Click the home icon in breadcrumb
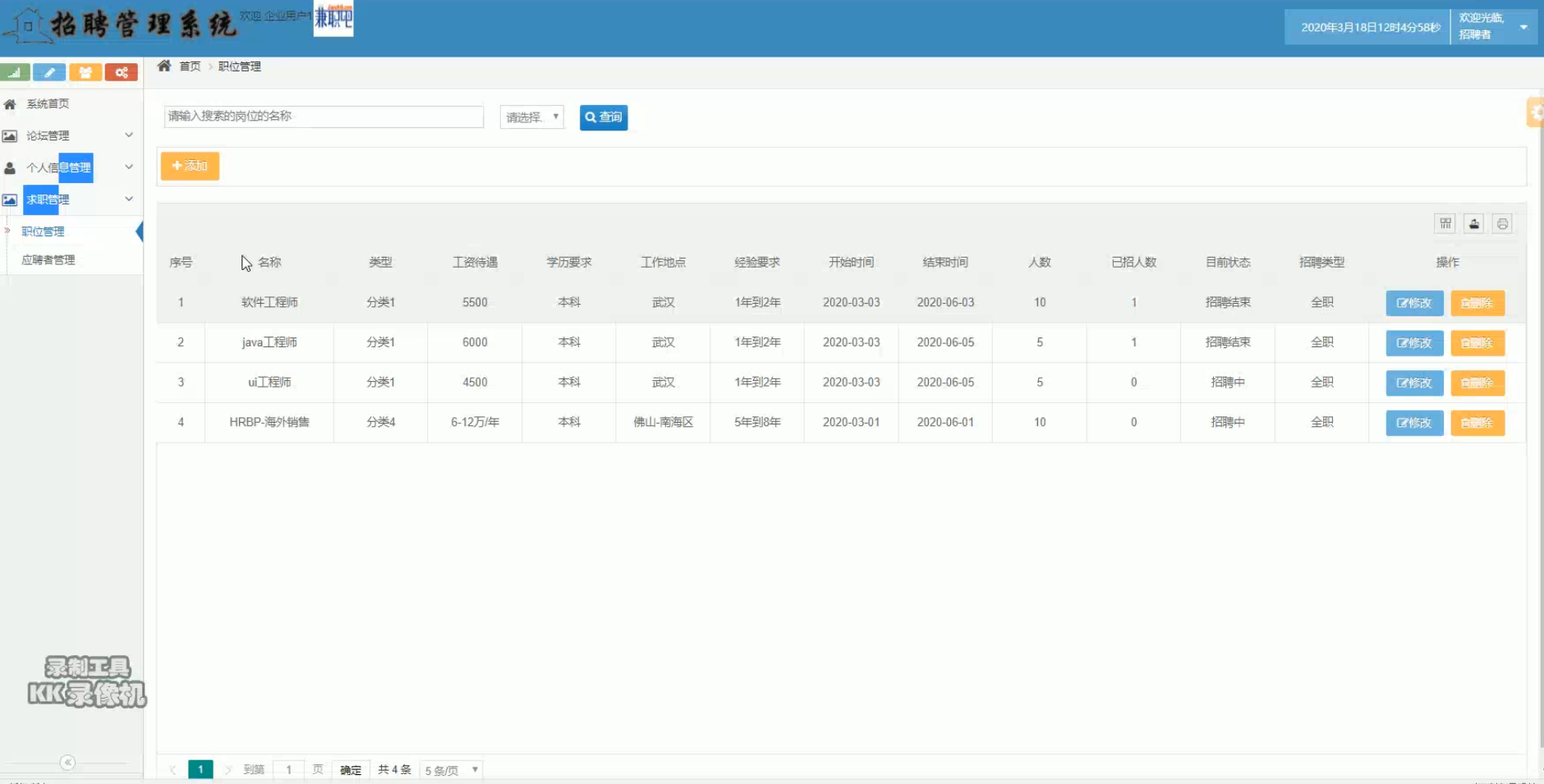Image resolution: width=1544 pixels, height=784 pixels. coord(164,66)
